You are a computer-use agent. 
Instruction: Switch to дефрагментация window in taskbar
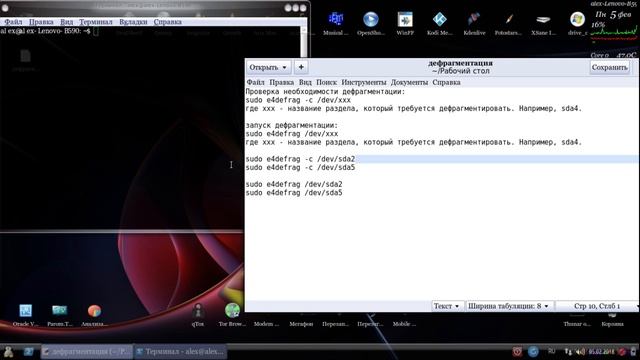(87, 351)
